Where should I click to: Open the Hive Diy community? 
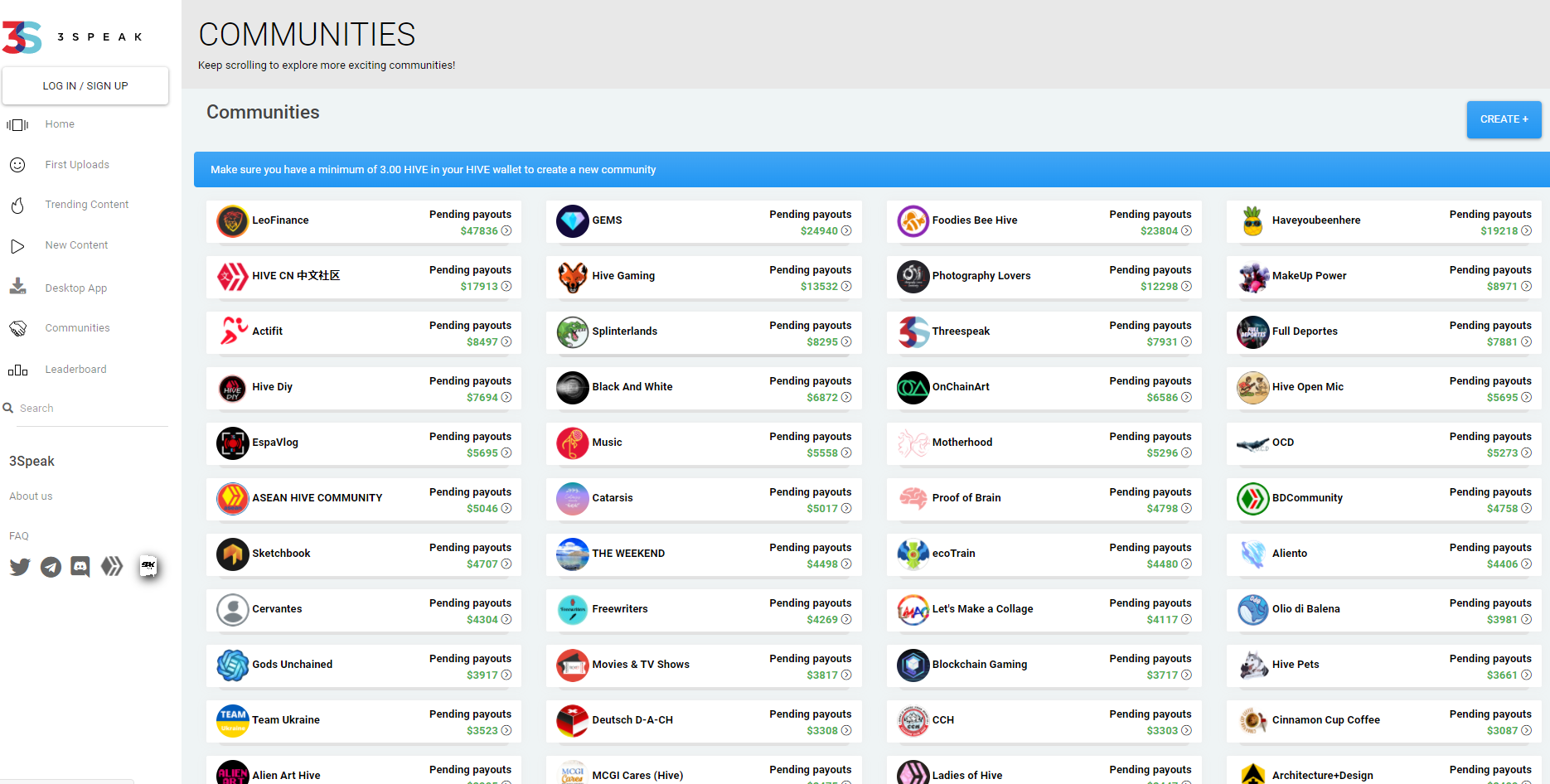pos(364,388)
